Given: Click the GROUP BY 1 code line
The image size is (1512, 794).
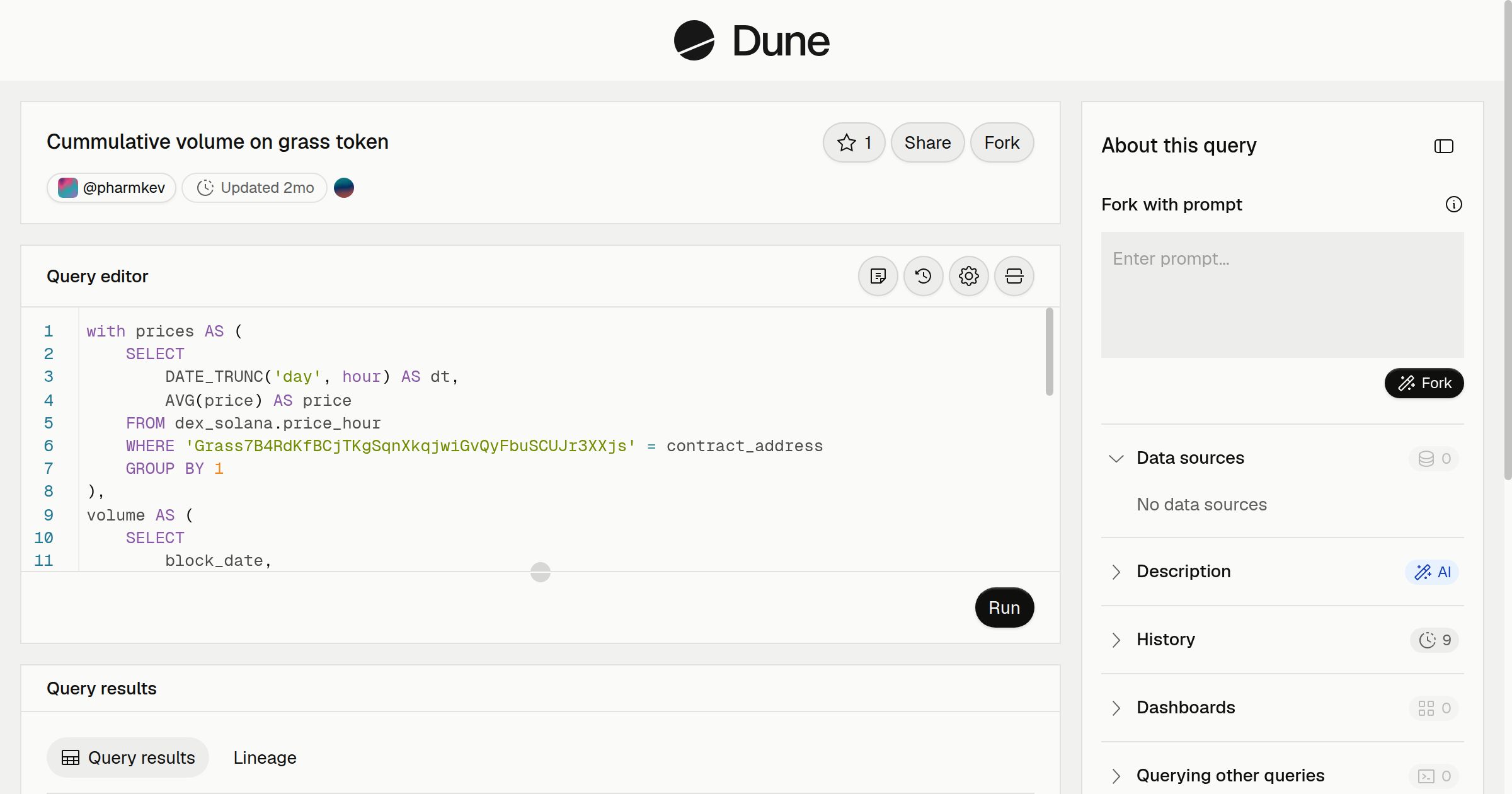Looking at the screenshot, I should (175, 469).
